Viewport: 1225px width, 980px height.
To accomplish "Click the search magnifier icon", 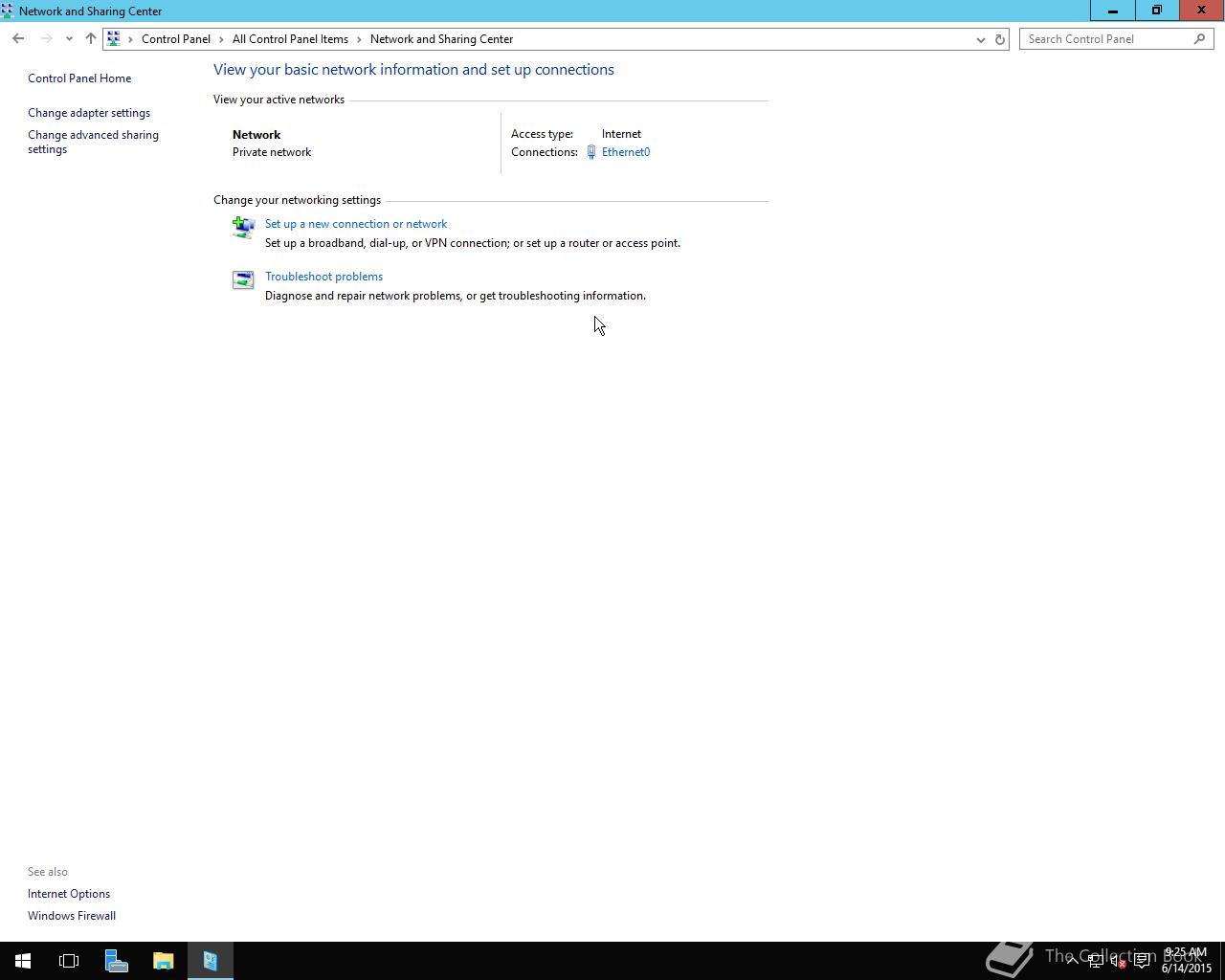I will [x=1199, y=39].
